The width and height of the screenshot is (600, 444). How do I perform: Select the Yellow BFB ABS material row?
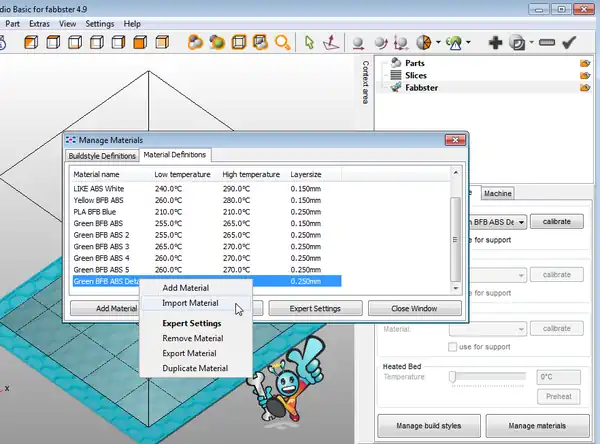[98, 200]
